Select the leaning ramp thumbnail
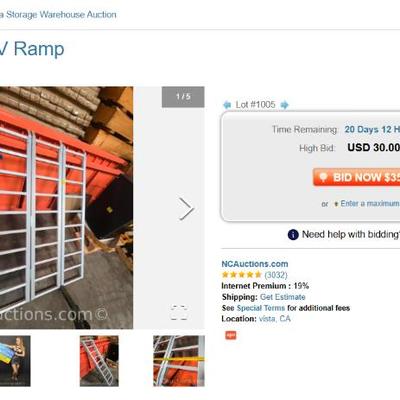Image resolution: width=400 pixels, height=400 pixels. click(x=99, y=361)
